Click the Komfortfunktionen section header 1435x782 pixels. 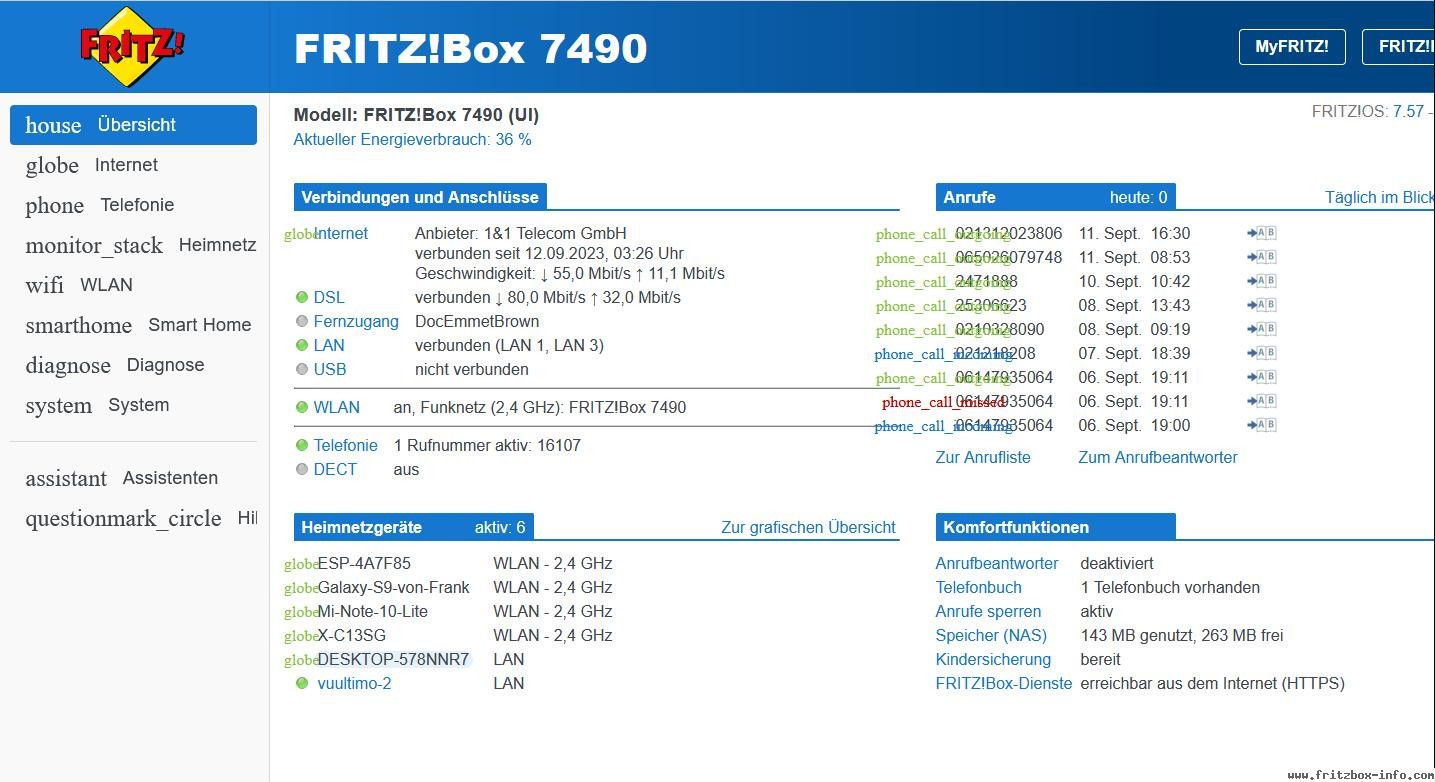pyautogui.click(x=1055, y=527)
